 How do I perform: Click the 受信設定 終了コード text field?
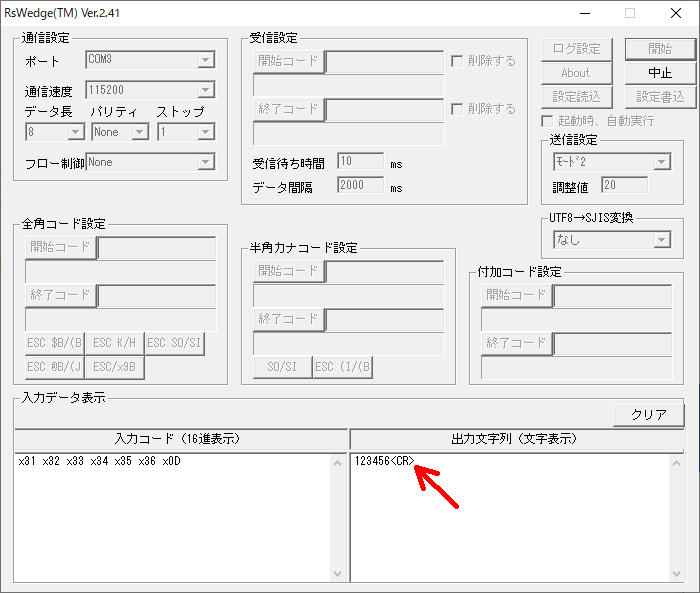[385, 110]
